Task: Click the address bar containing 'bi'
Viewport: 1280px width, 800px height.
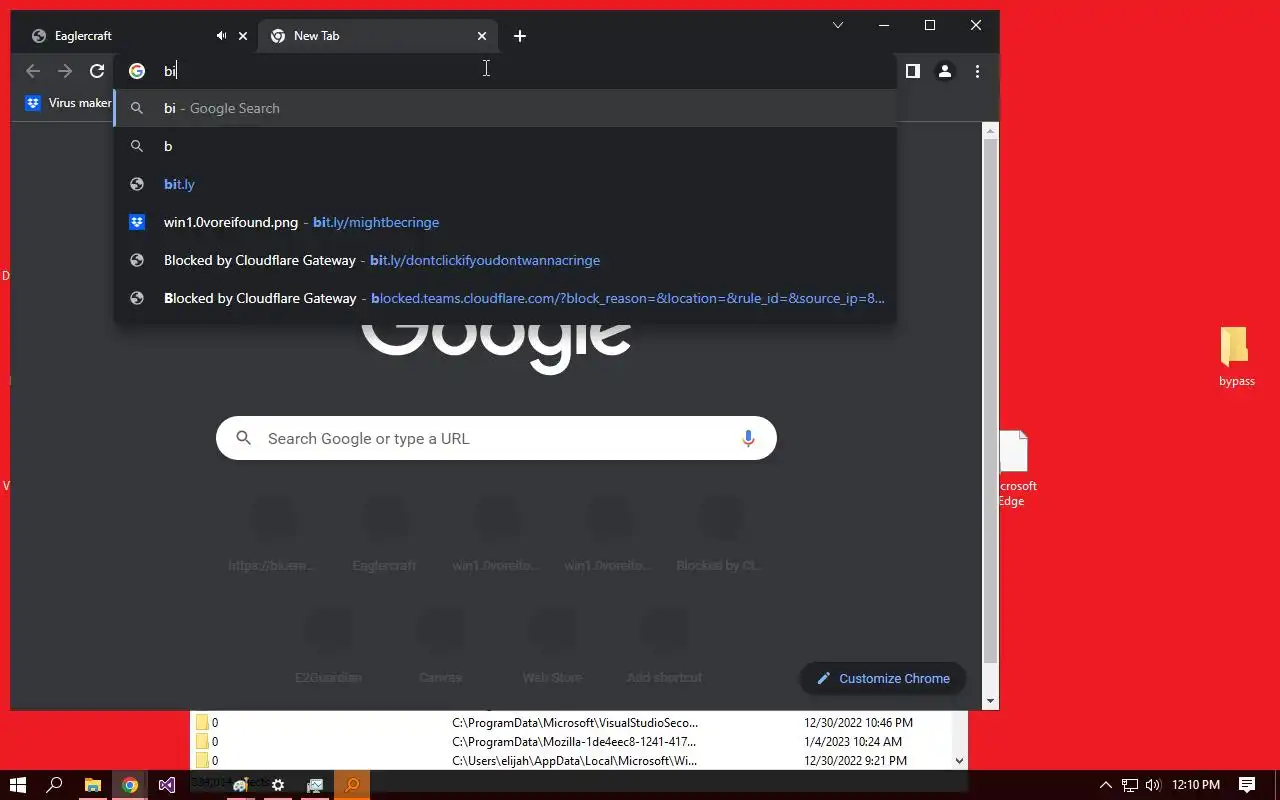Action: 505,71
